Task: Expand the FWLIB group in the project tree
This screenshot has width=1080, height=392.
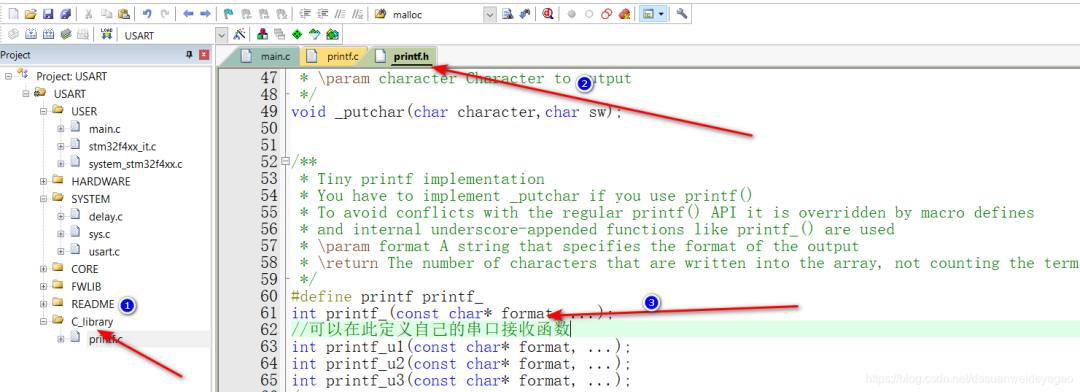Action: click(x=43, y=286)
